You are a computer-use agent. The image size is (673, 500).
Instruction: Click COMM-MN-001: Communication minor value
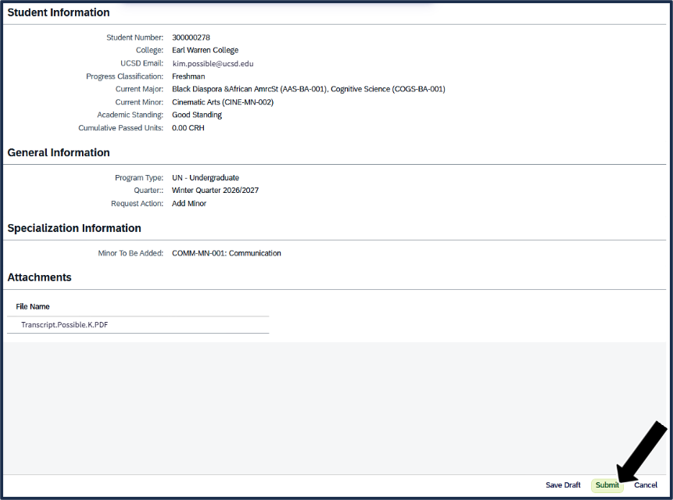[227, 253]
